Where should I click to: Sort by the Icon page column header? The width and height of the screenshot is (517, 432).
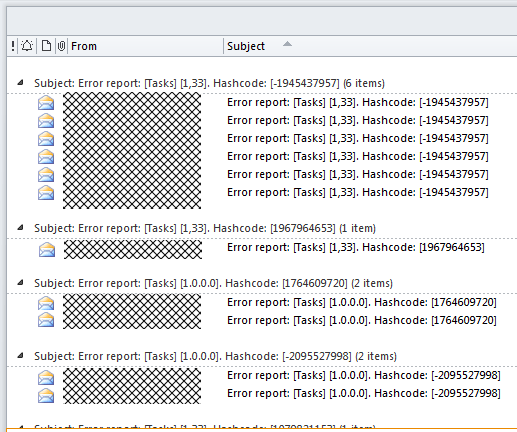(x=46, y=46)
